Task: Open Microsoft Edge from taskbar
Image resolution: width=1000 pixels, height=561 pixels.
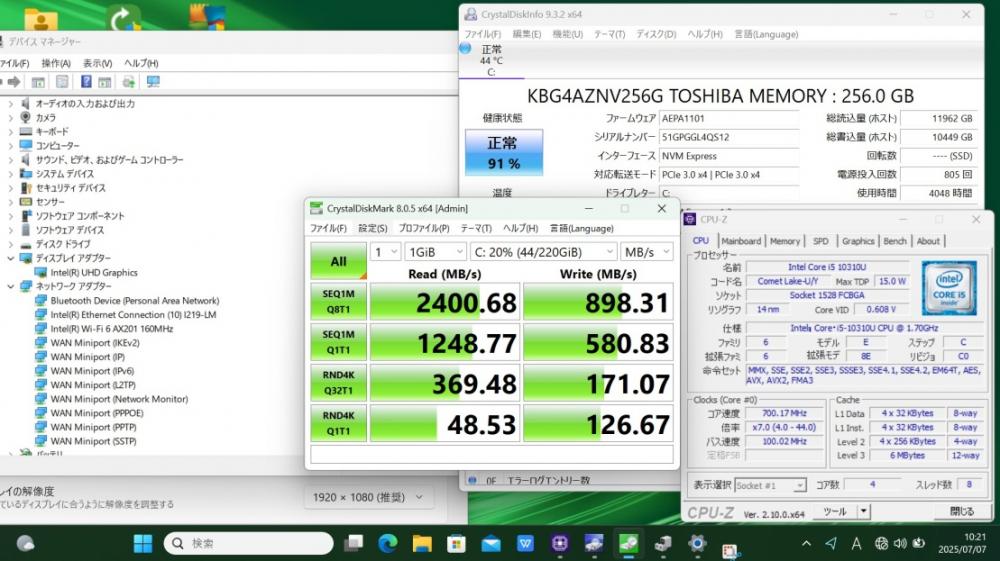Action: 387,543
